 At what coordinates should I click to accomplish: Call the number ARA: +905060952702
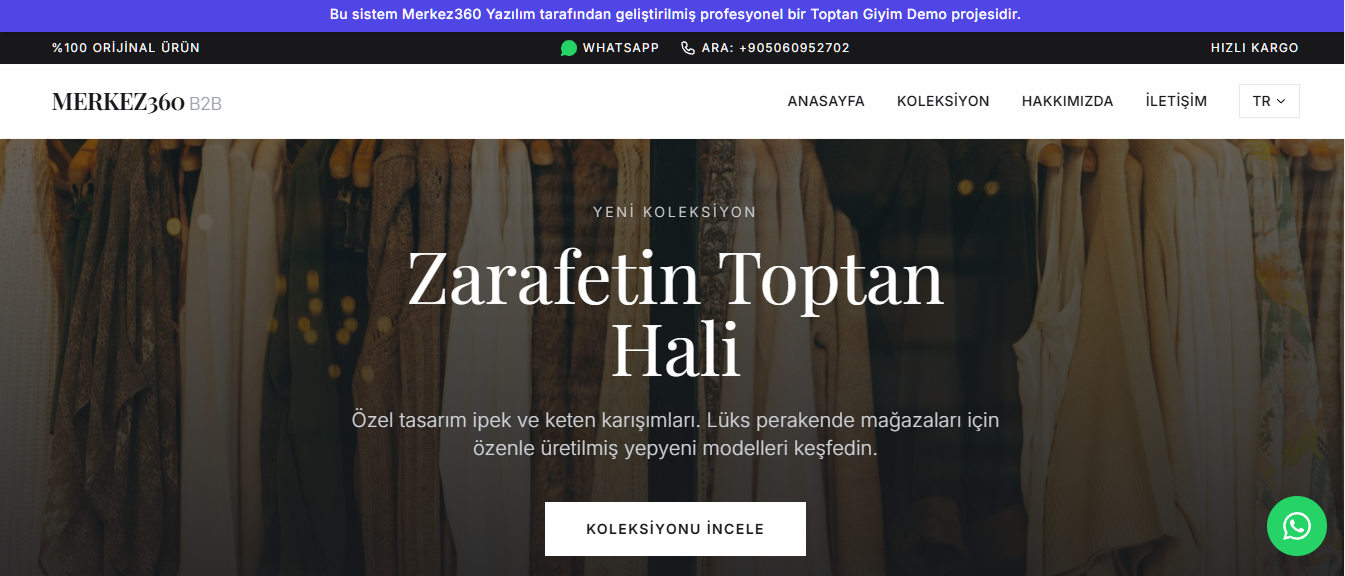pos(765,48)
